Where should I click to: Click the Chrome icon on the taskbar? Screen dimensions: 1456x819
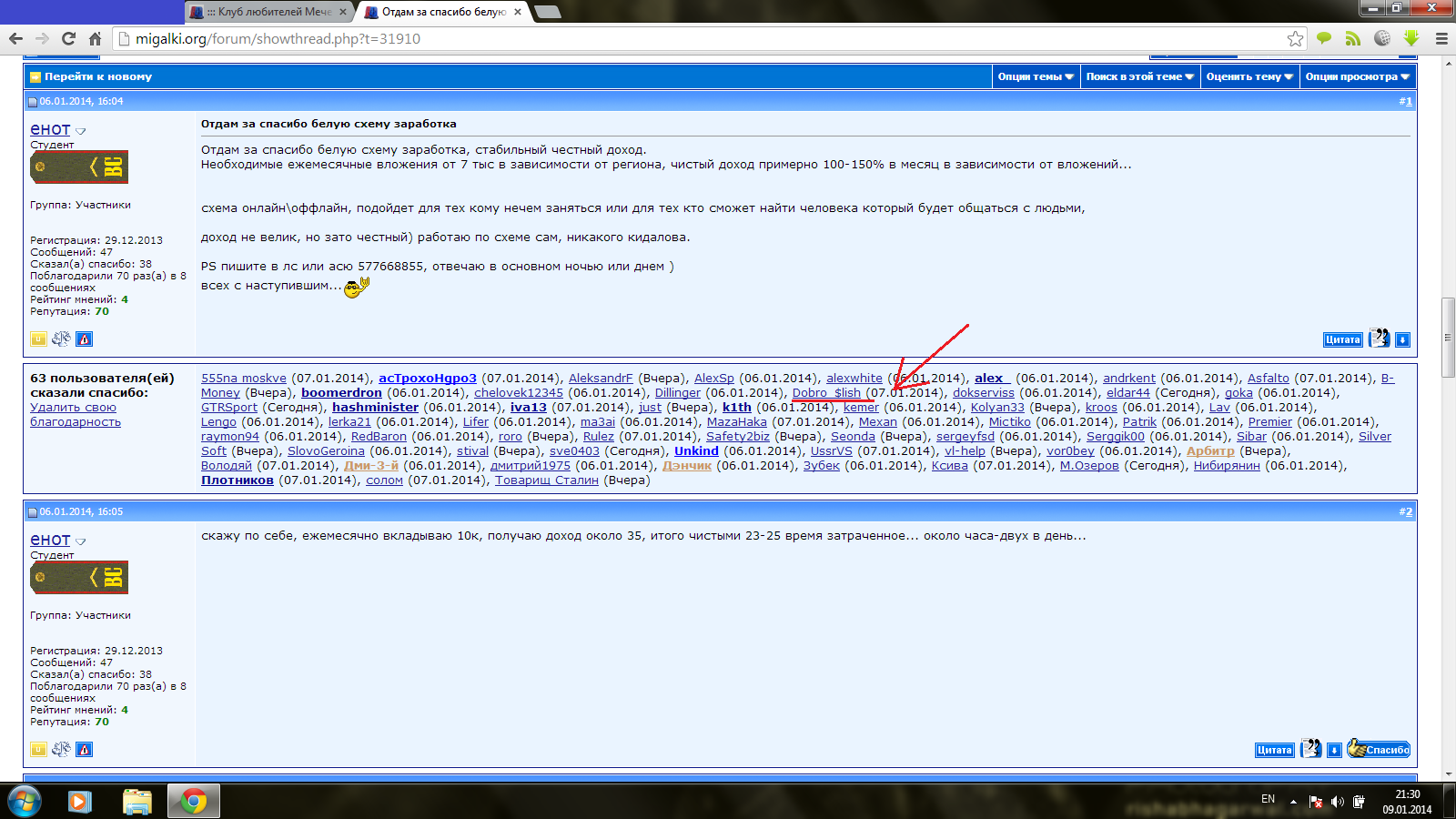click(x=193, y=802)
